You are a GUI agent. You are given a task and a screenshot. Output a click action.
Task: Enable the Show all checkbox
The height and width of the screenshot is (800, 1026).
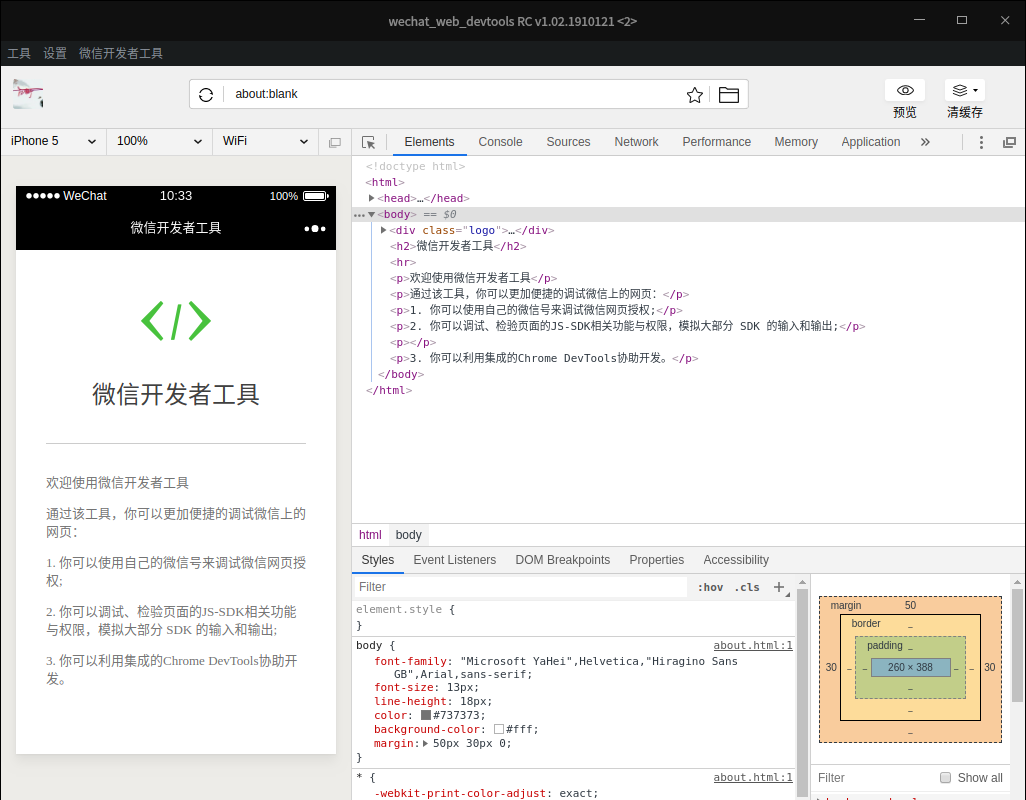945,778
